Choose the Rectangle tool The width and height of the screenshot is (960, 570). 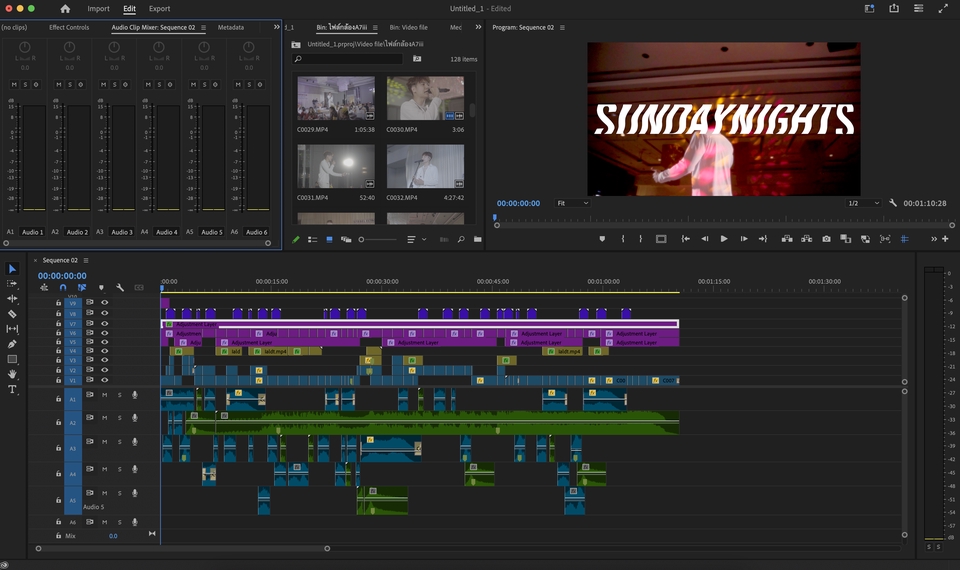click(12, 359)
